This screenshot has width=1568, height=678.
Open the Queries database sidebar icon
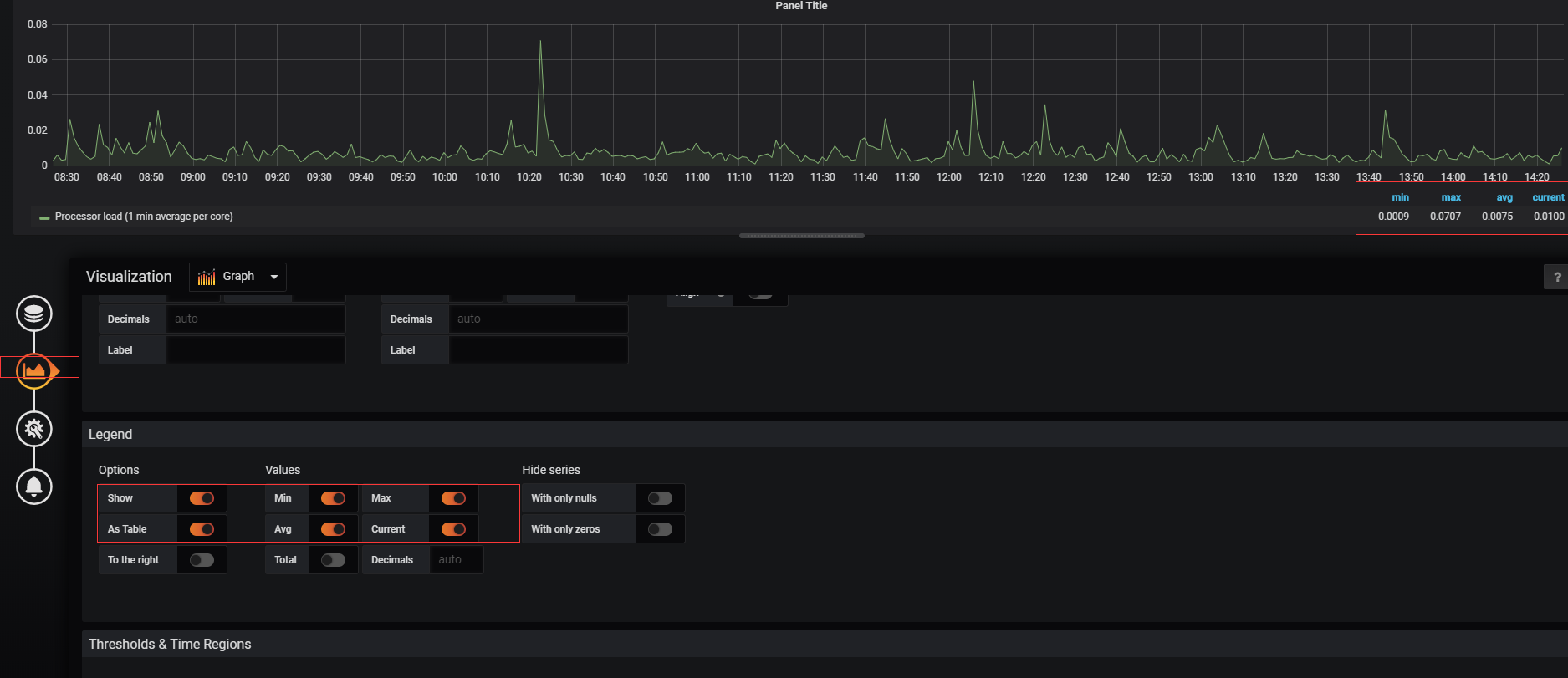(x=34, y=314)
